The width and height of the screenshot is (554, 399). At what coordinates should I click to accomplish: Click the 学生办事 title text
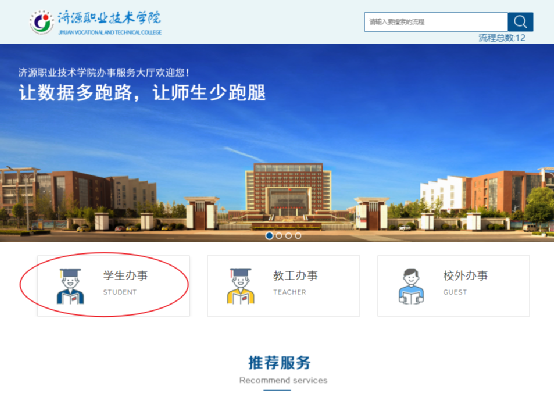click(125, 275)
